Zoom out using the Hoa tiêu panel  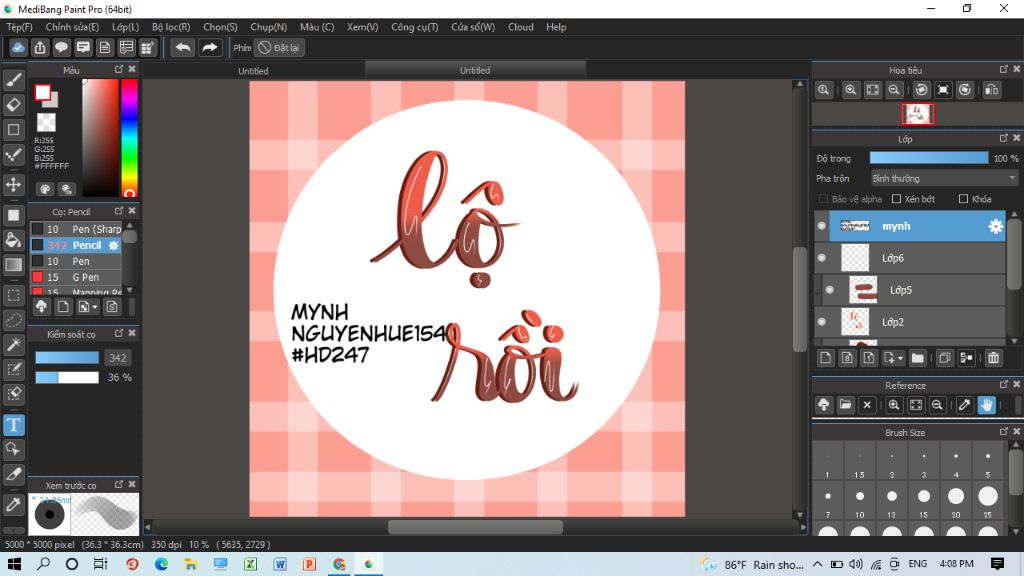coord(894,90)
